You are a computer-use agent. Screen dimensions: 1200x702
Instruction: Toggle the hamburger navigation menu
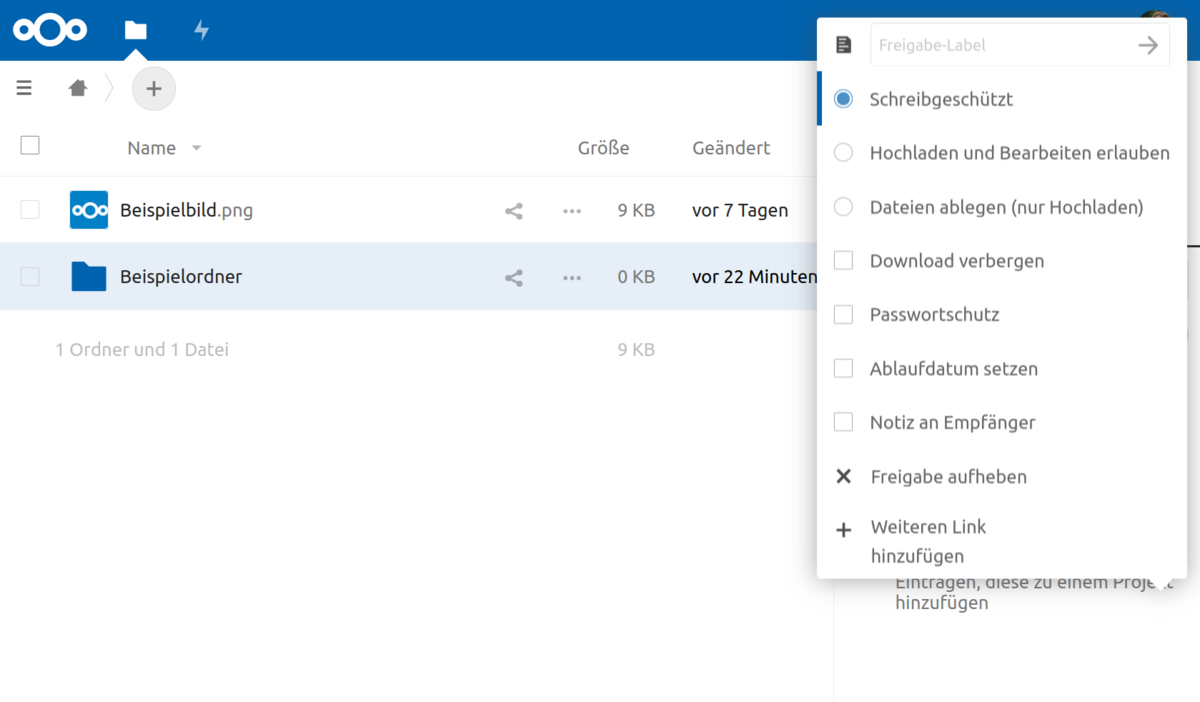[24, 88]
